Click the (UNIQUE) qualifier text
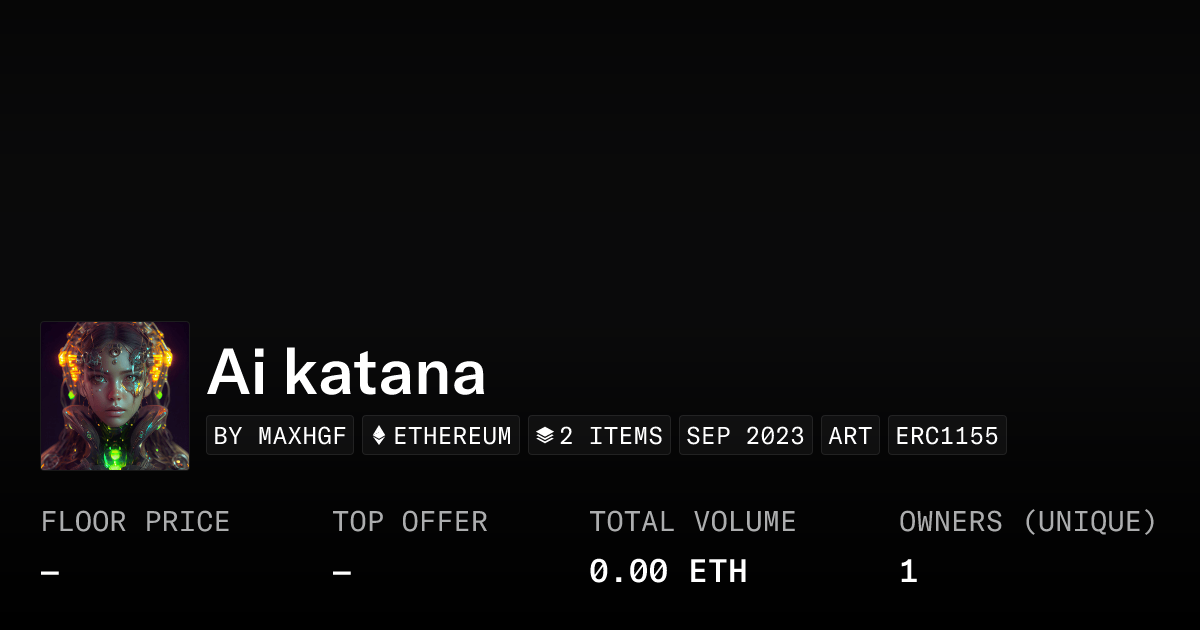1200x630 pixels. pos(1090,522)
